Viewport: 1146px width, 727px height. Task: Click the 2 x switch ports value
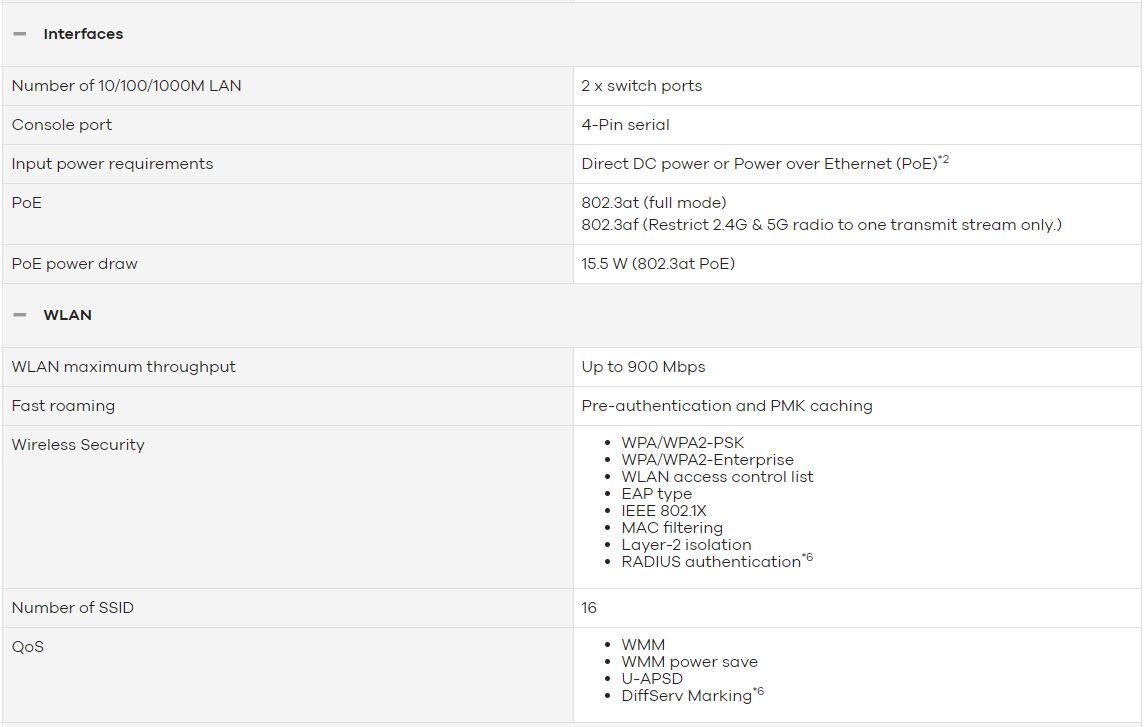(642, 85)
